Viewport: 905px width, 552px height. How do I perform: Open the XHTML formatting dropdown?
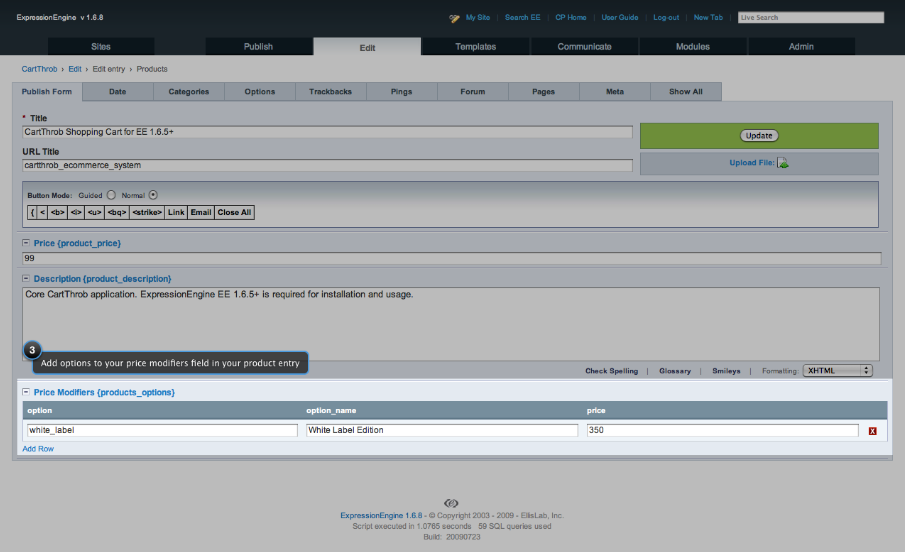pyautogui.click(x=837, y=370)
